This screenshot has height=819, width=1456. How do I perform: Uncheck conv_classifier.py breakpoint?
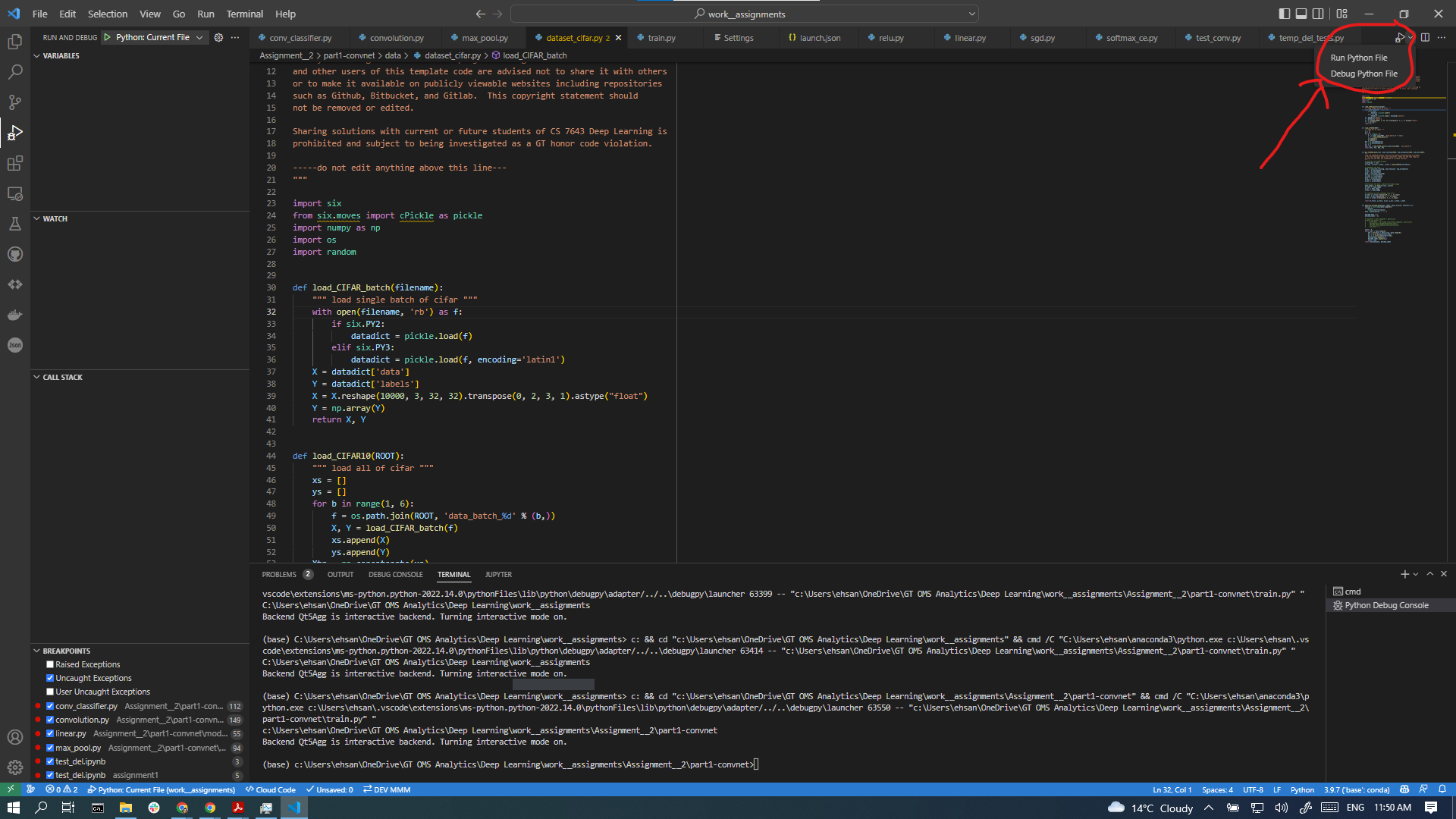50,706
